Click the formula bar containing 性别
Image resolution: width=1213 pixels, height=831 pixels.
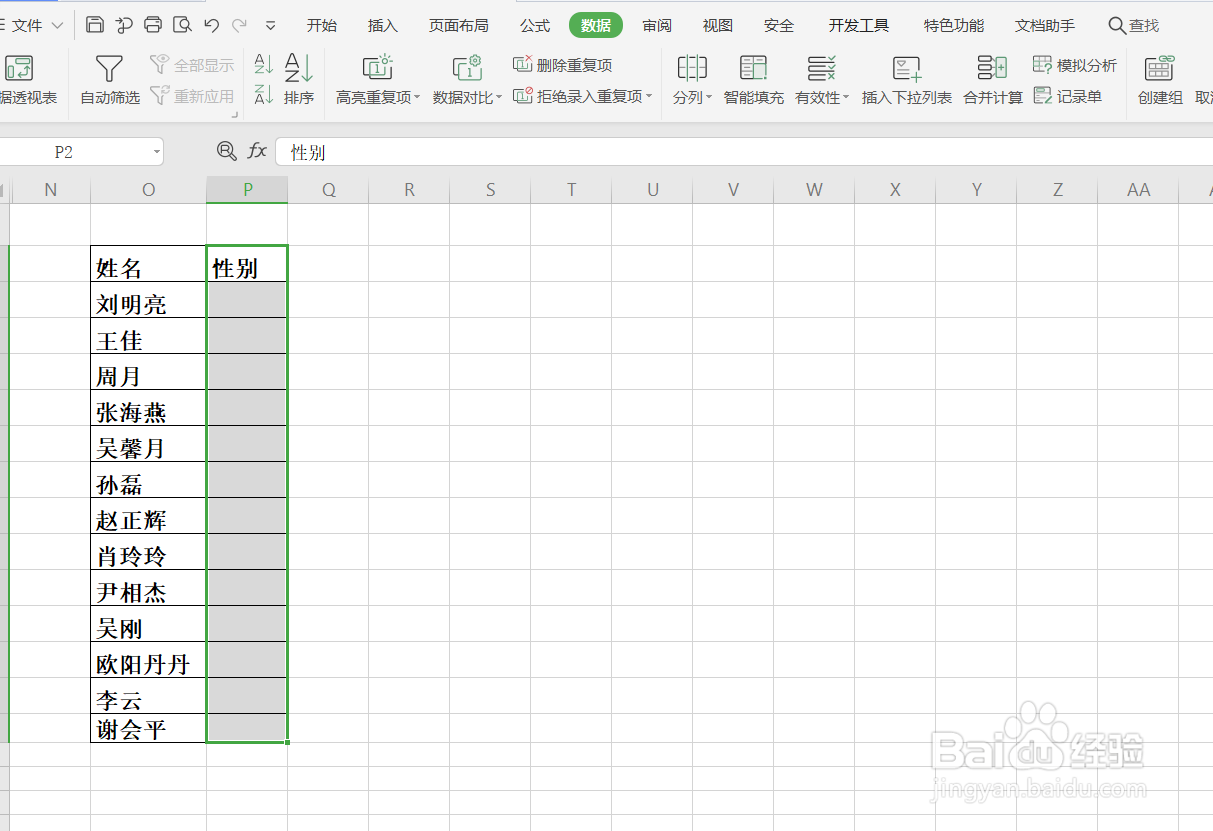(x=744, y=152)
